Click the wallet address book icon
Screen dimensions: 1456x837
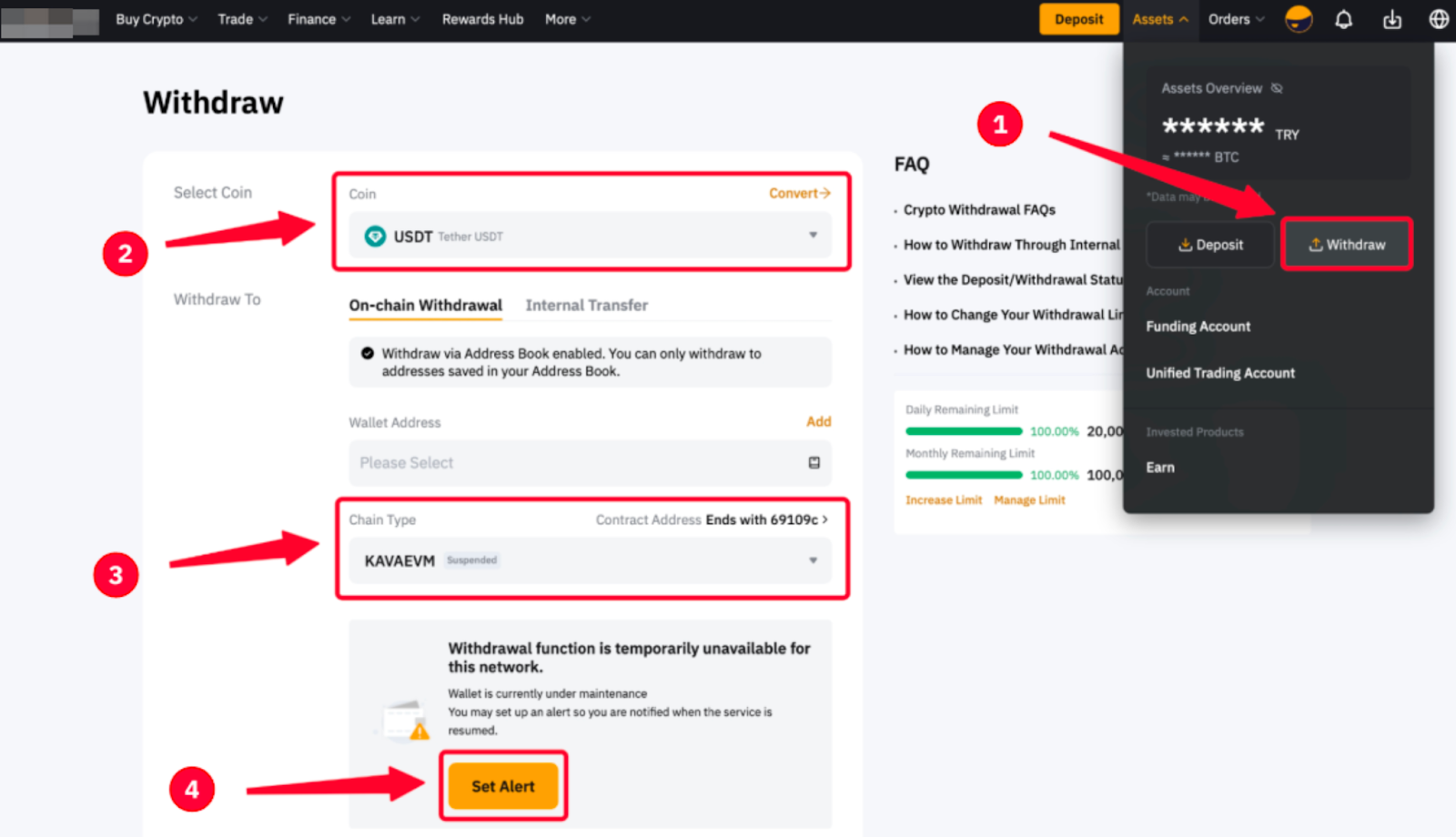click(814, 463)
